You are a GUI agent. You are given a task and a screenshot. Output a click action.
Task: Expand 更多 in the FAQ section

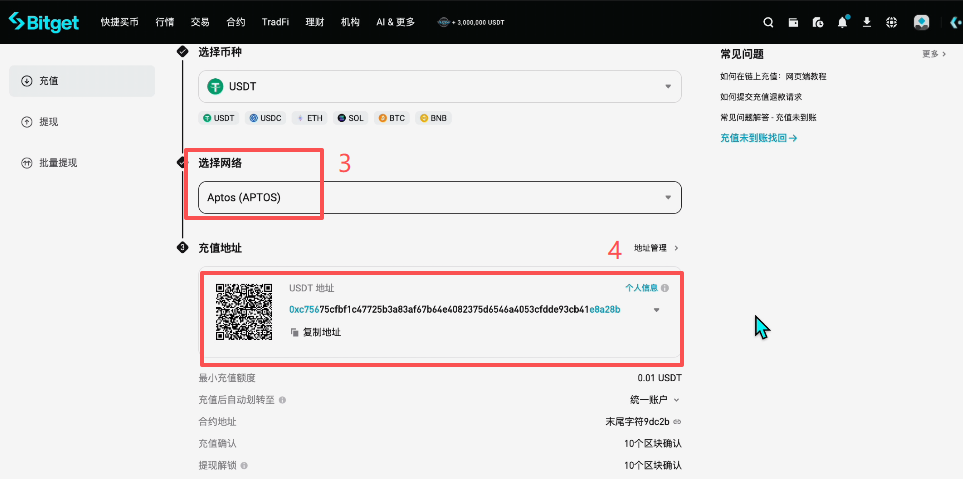click(x=934, y=54)
